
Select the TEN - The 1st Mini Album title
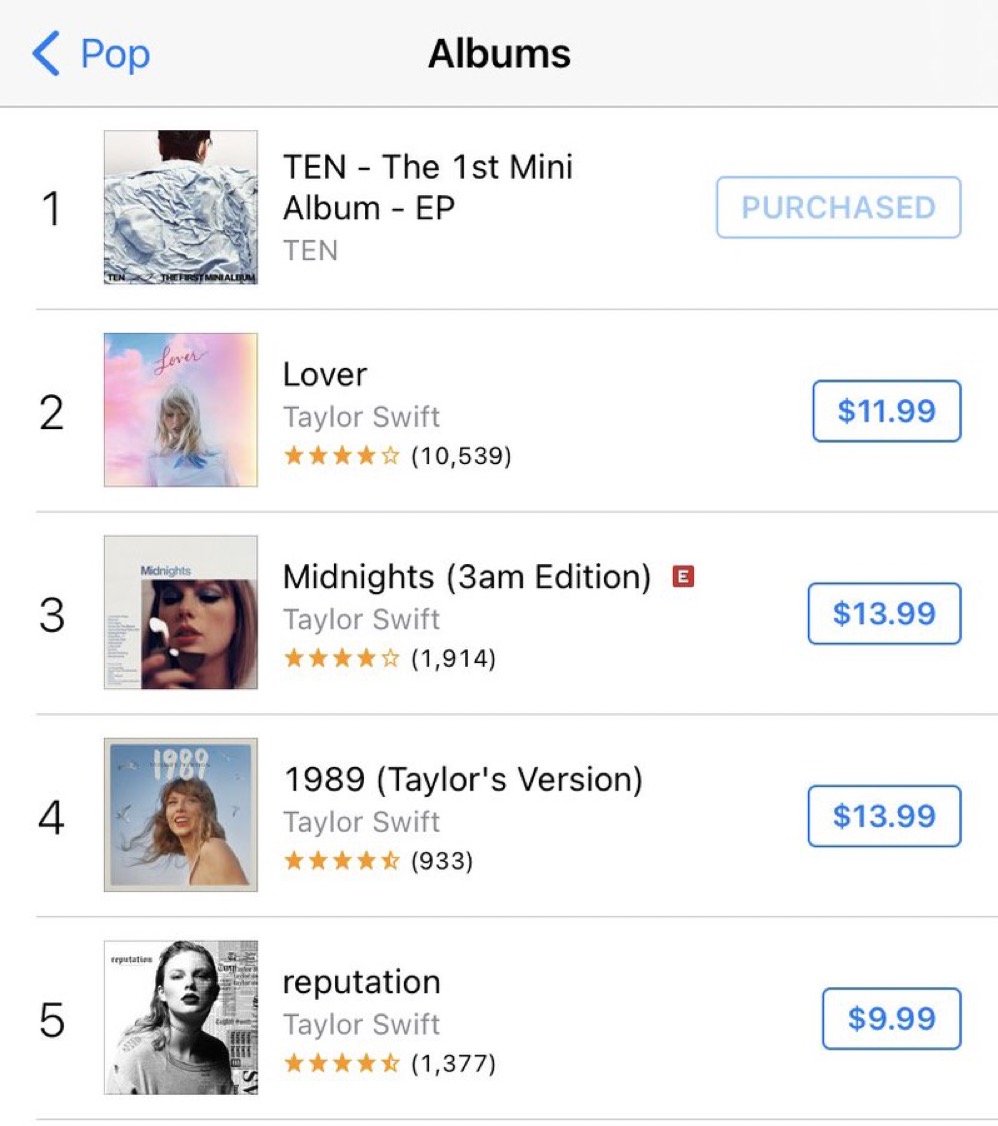click(427, 187)
